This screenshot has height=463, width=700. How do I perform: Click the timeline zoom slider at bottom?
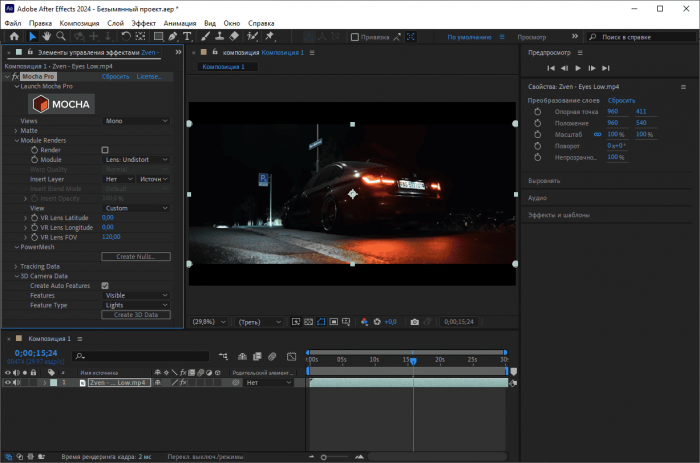pos(323,457)
